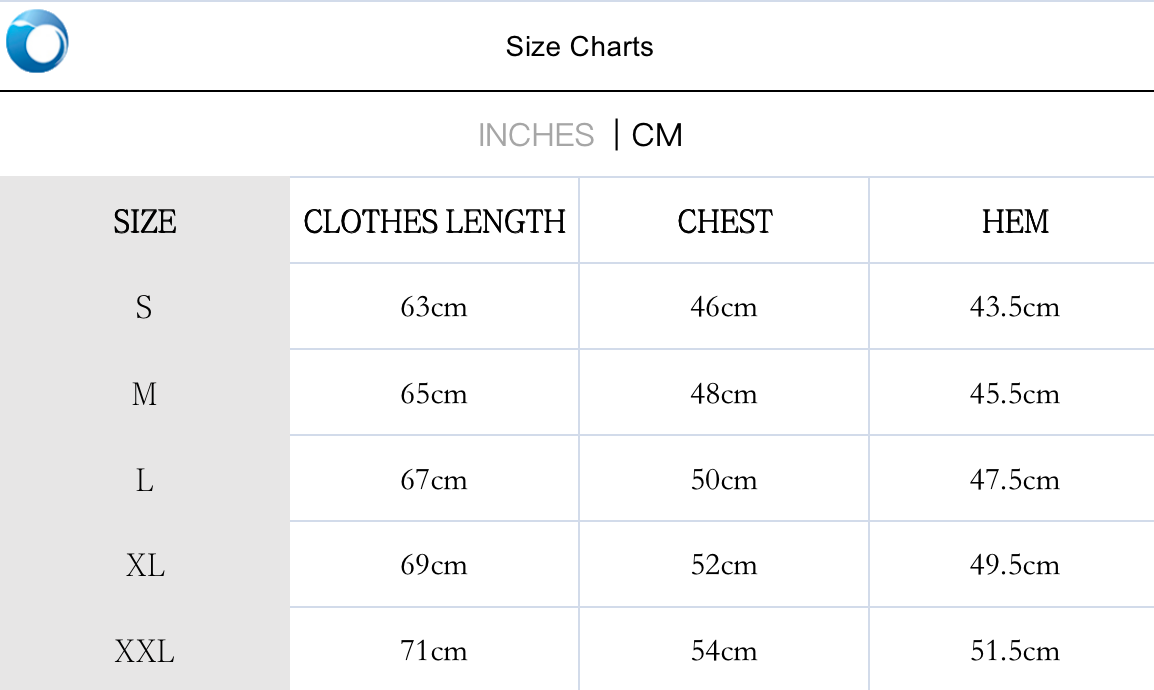Click the HEM column header

[x=1015, y=221]
